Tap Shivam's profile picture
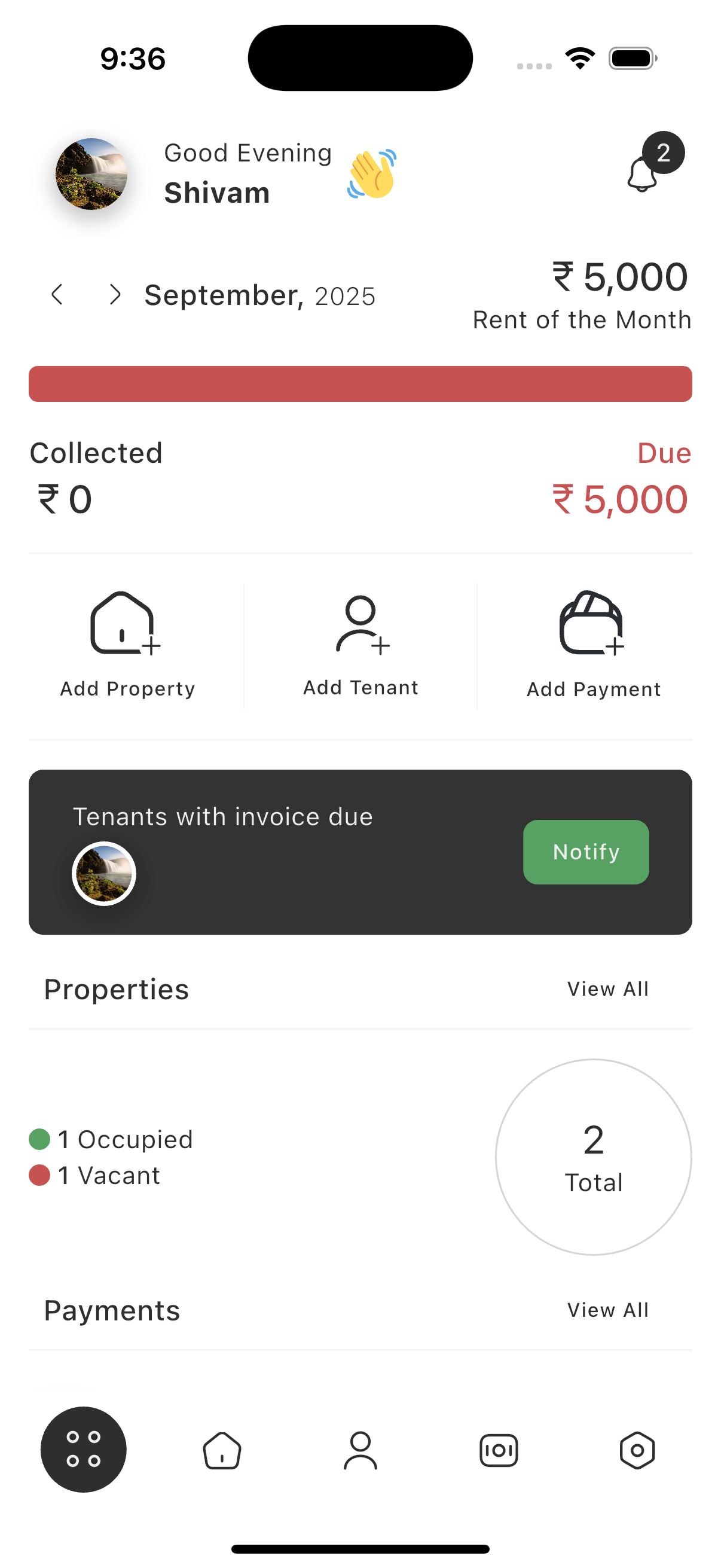 point(92,174)
